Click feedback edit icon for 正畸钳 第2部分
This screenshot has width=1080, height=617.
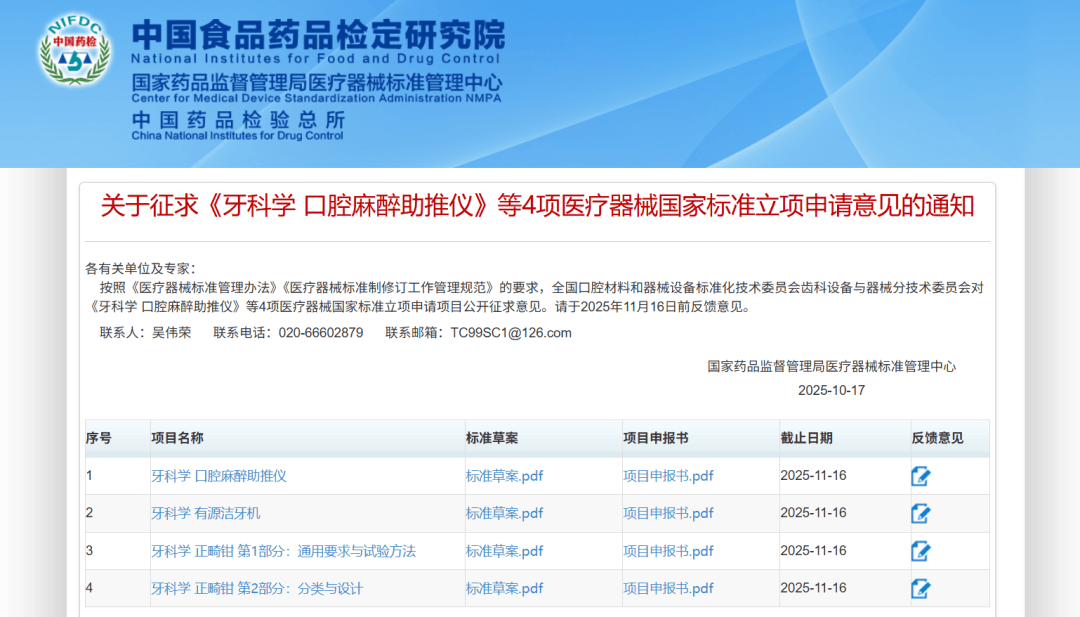[x=920, y=589]
